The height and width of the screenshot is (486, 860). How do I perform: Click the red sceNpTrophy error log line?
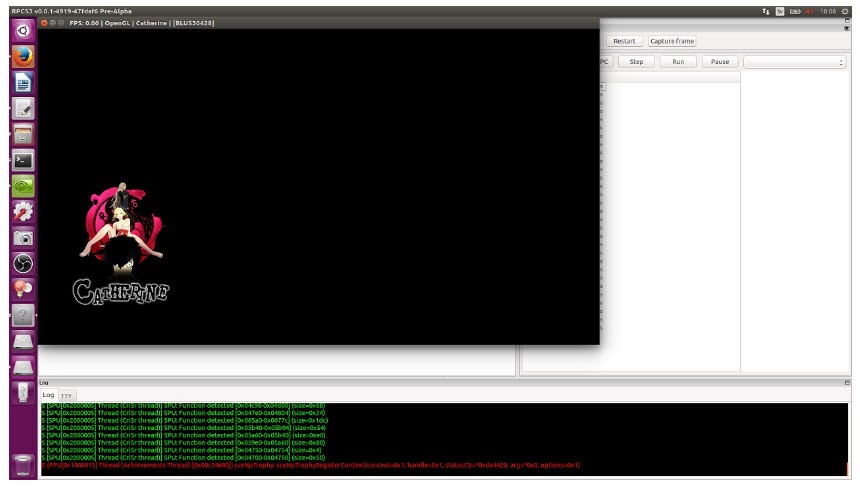310,465
